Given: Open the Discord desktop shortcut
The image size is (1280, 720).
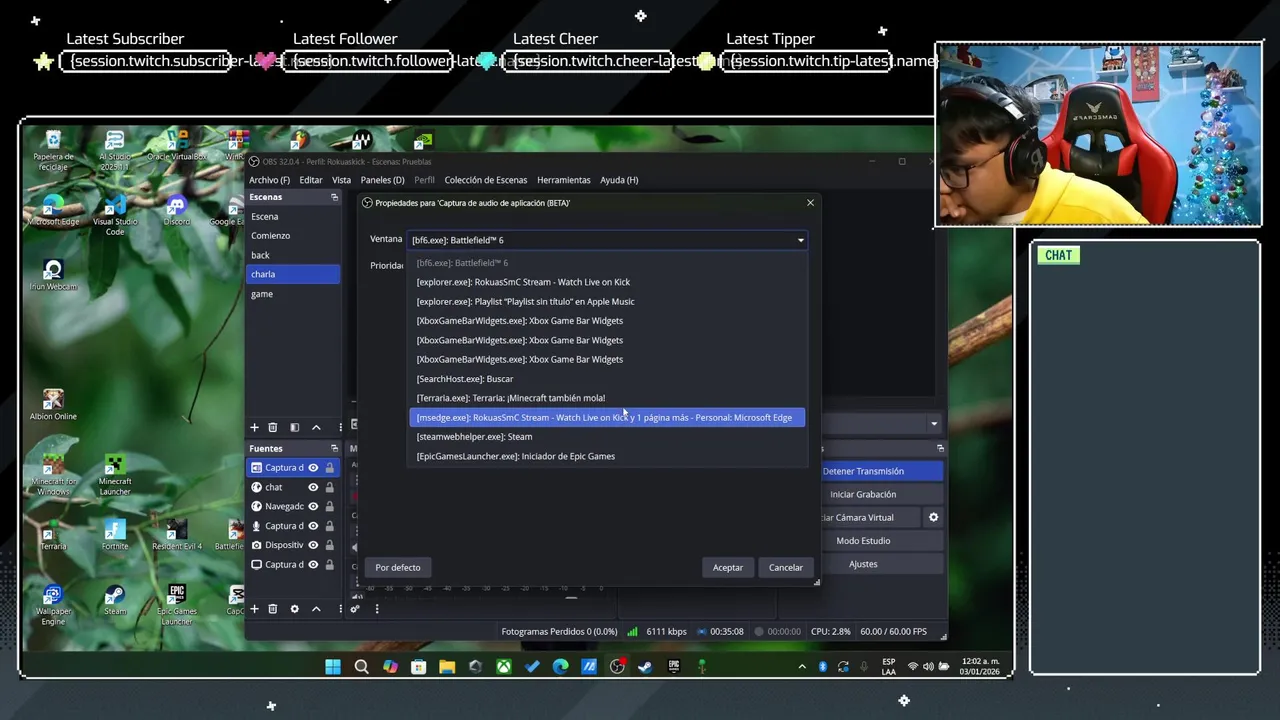Looking at the screenshot, I should (x=176, y=210).
